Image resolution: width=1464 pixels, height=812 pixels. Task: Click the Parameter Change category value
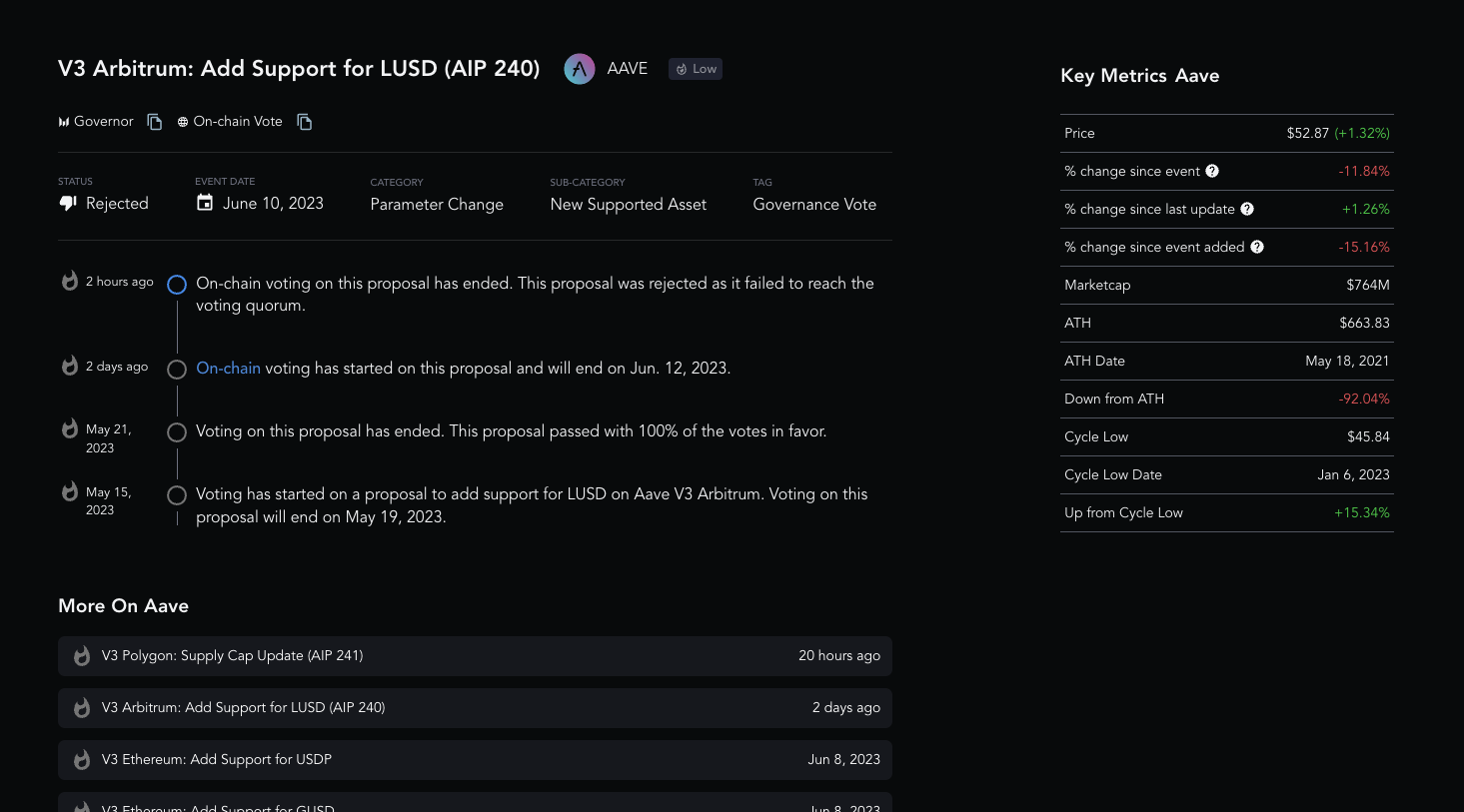coord(437,204)
